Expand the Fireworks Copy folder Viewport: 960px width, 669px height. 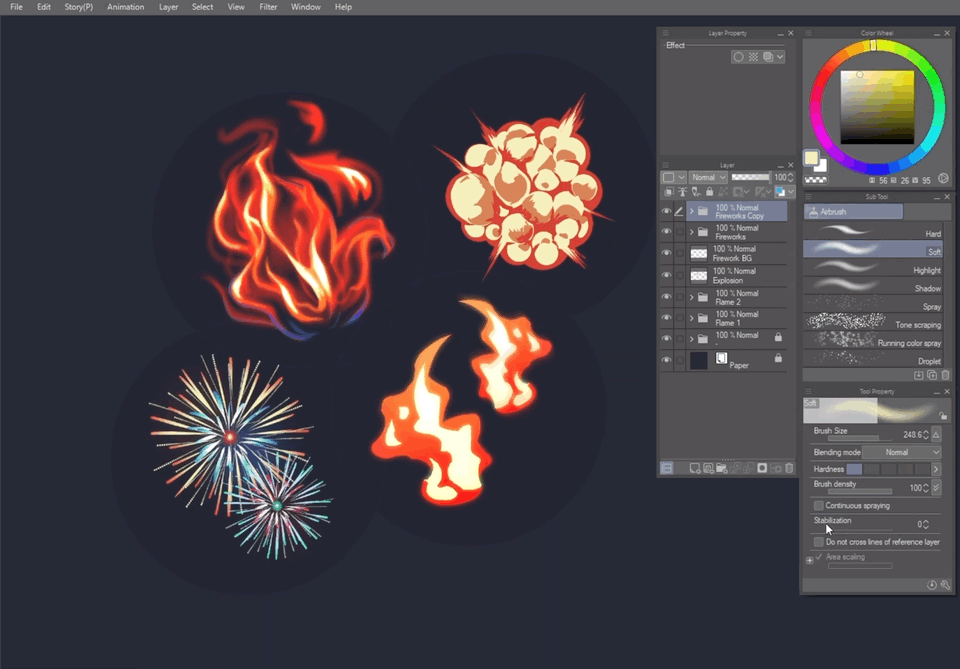tap(692, 212)
